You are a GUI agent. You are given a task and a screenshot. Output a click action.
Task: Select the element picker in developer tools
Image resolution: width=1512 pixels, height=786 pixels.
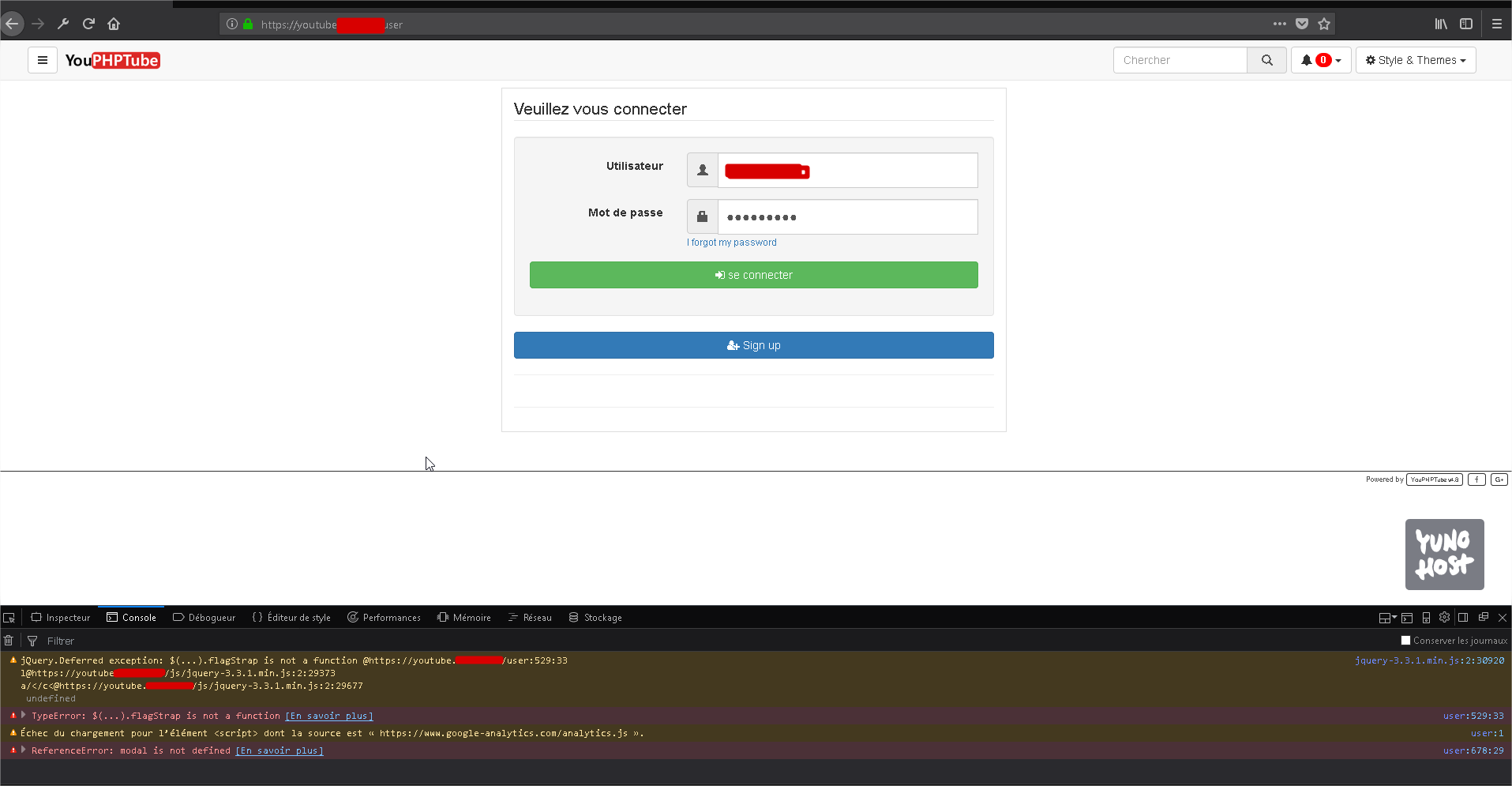(9, 617)
